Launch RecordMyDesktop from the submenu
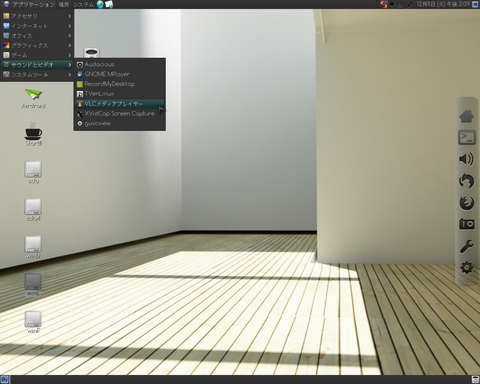The width and height of the screenshot is (480, 384). click(x=120, y=84)
